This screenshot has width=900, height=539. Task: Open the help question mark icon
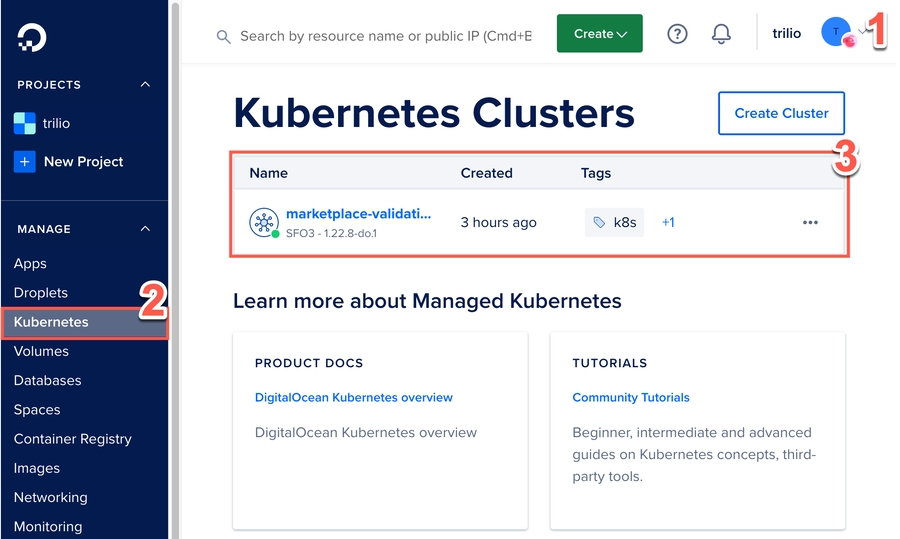pos(677,34)
